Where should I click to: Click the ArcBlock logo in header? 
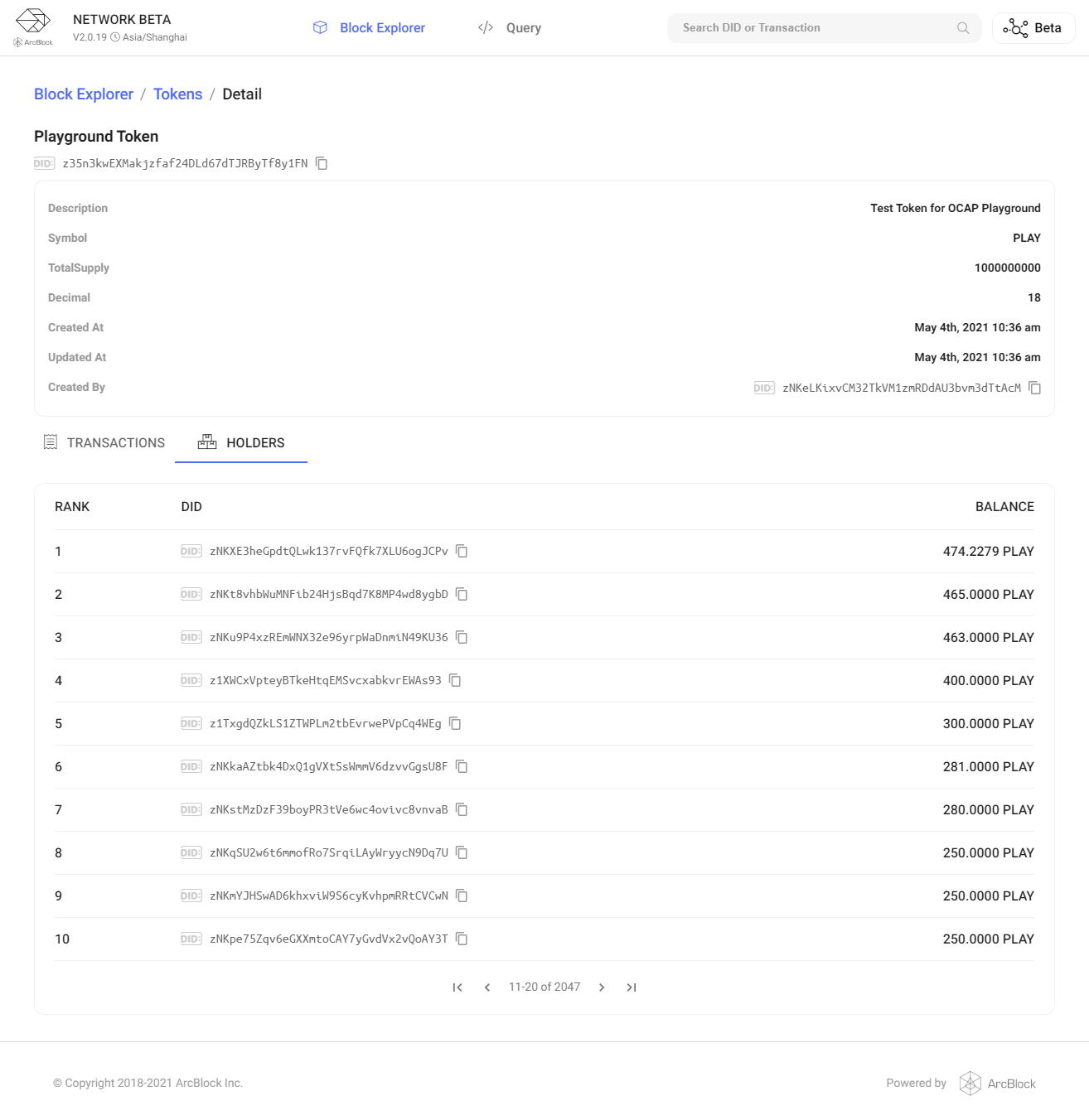pos(33,27)
